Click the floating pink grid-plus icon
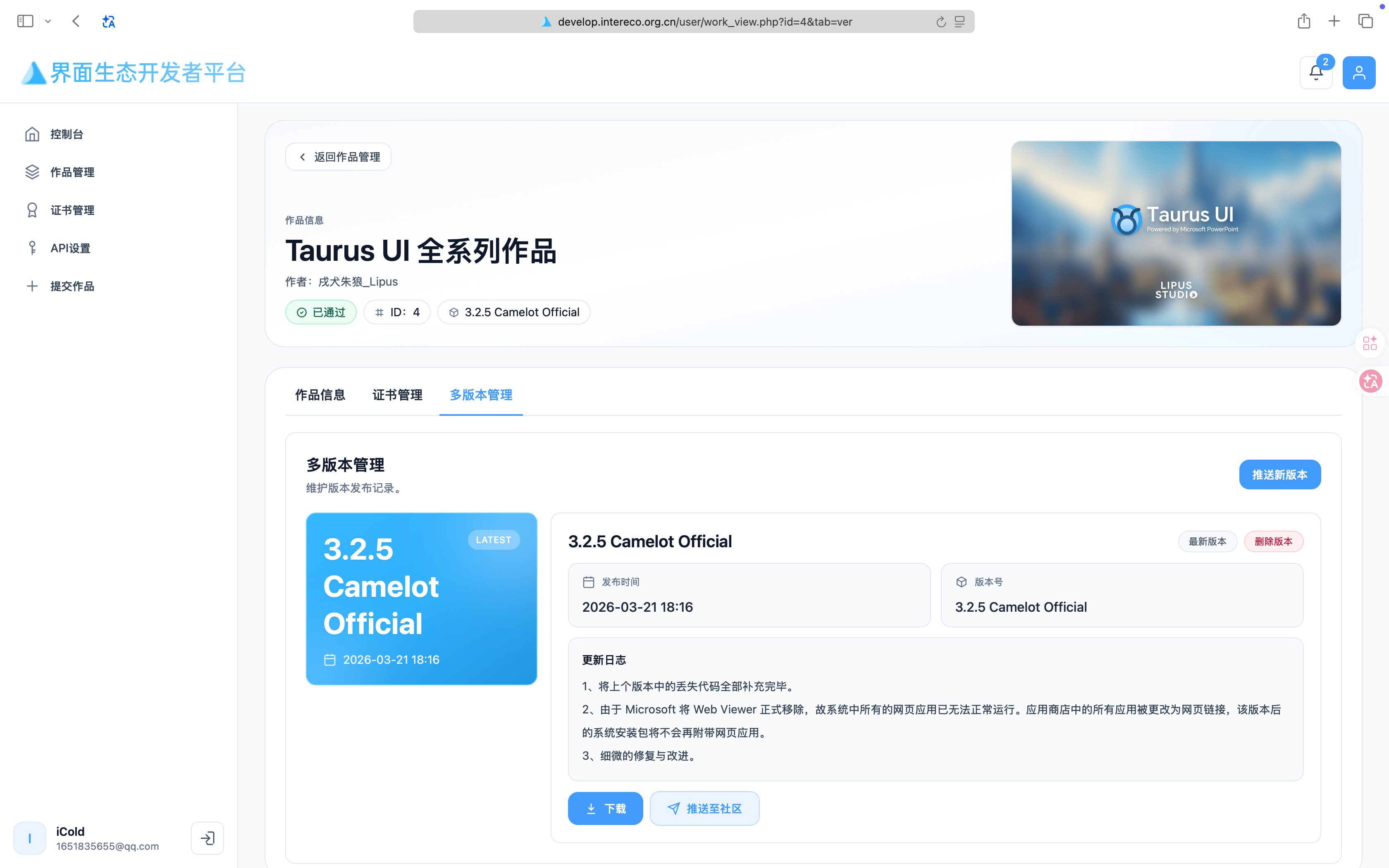The width and height of the screenshot is (1389, 868). 1370,343
